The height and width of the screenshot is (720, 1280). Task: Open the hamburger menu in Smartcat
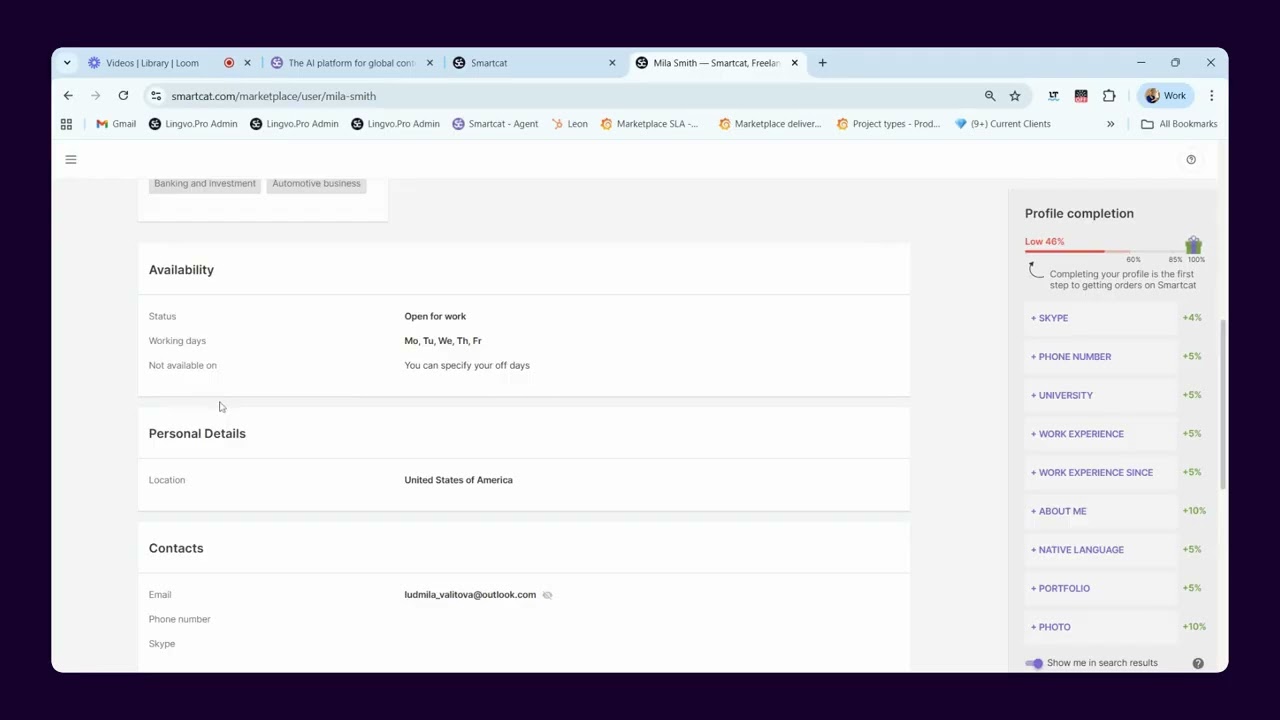coord(71,159)
